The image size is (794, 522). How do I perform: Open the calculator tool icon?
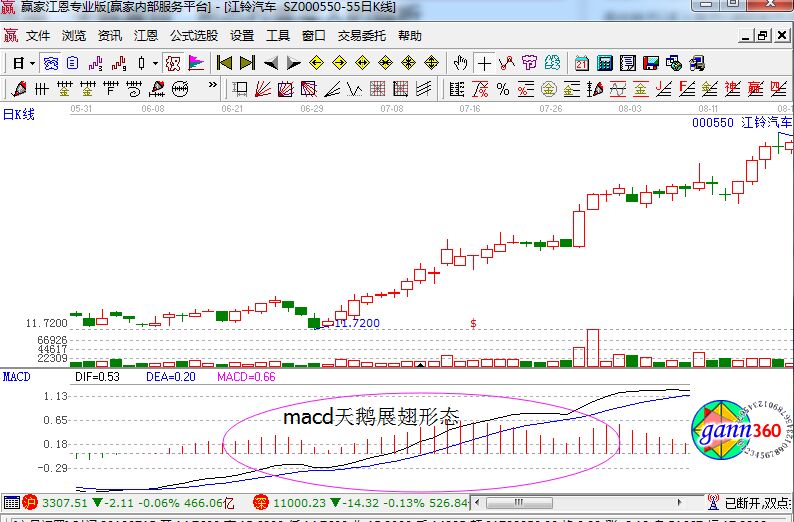tap(604, 63)
